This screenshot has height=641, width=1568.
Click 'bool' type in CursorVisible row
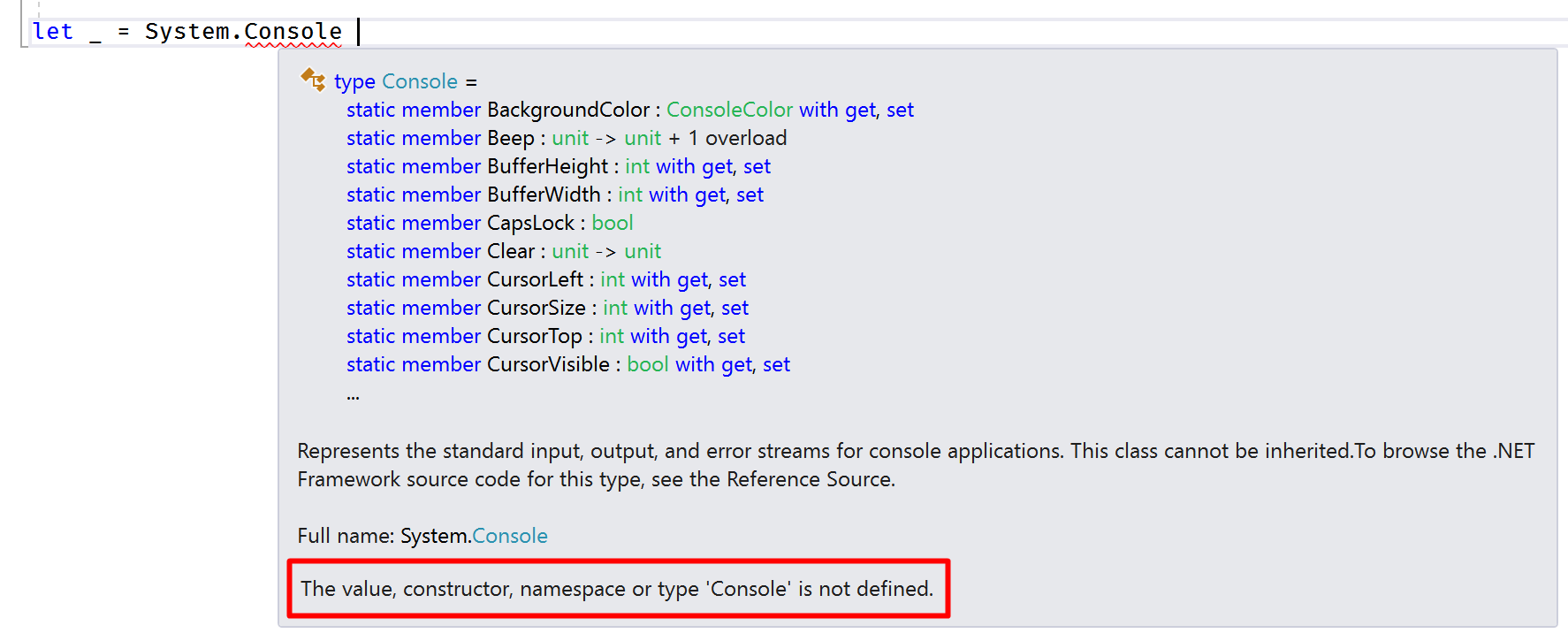pos(648,364)
